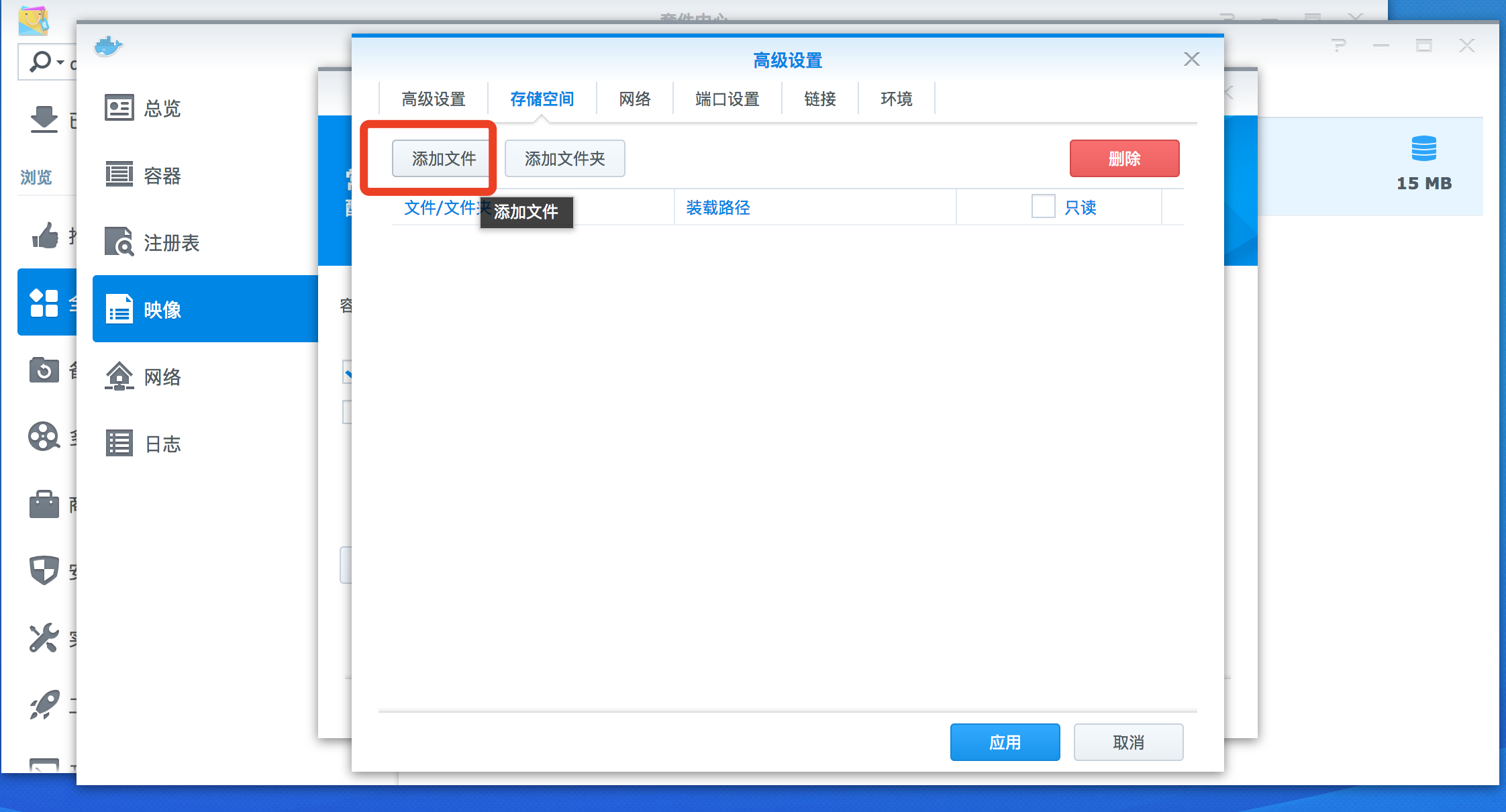
Task: Click the Package Center download icon
Action: (x=44, y=119)
